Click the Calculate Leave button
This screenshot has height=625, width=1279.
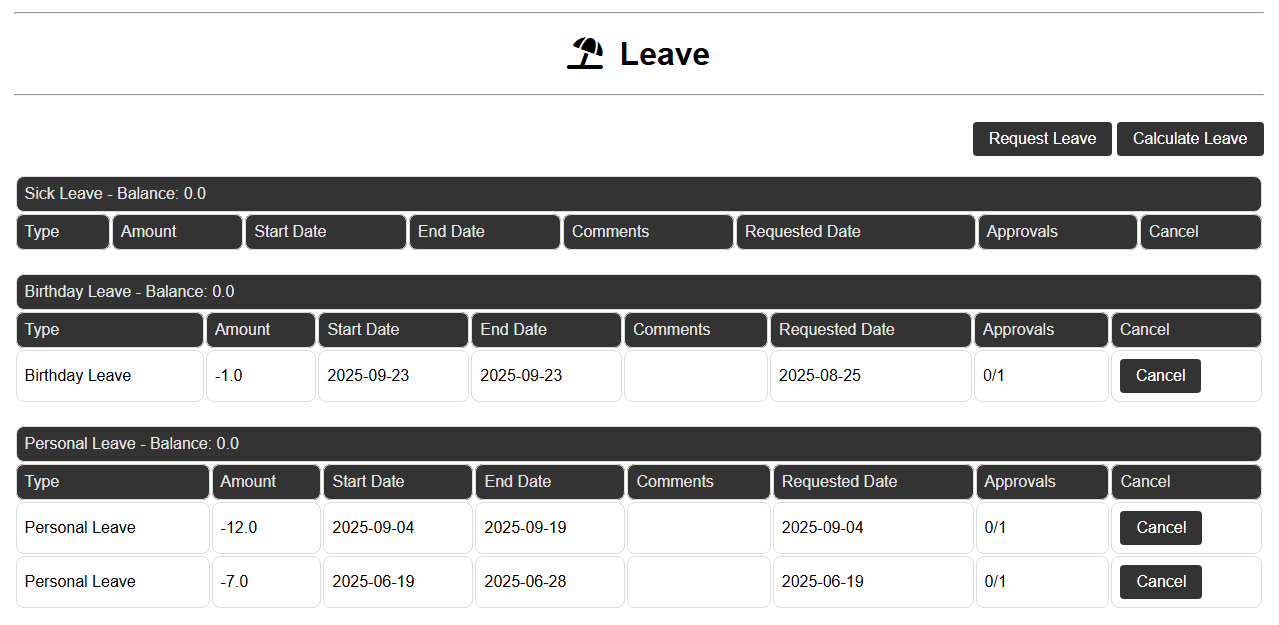pyautogui.click(x=1189, y=138)
